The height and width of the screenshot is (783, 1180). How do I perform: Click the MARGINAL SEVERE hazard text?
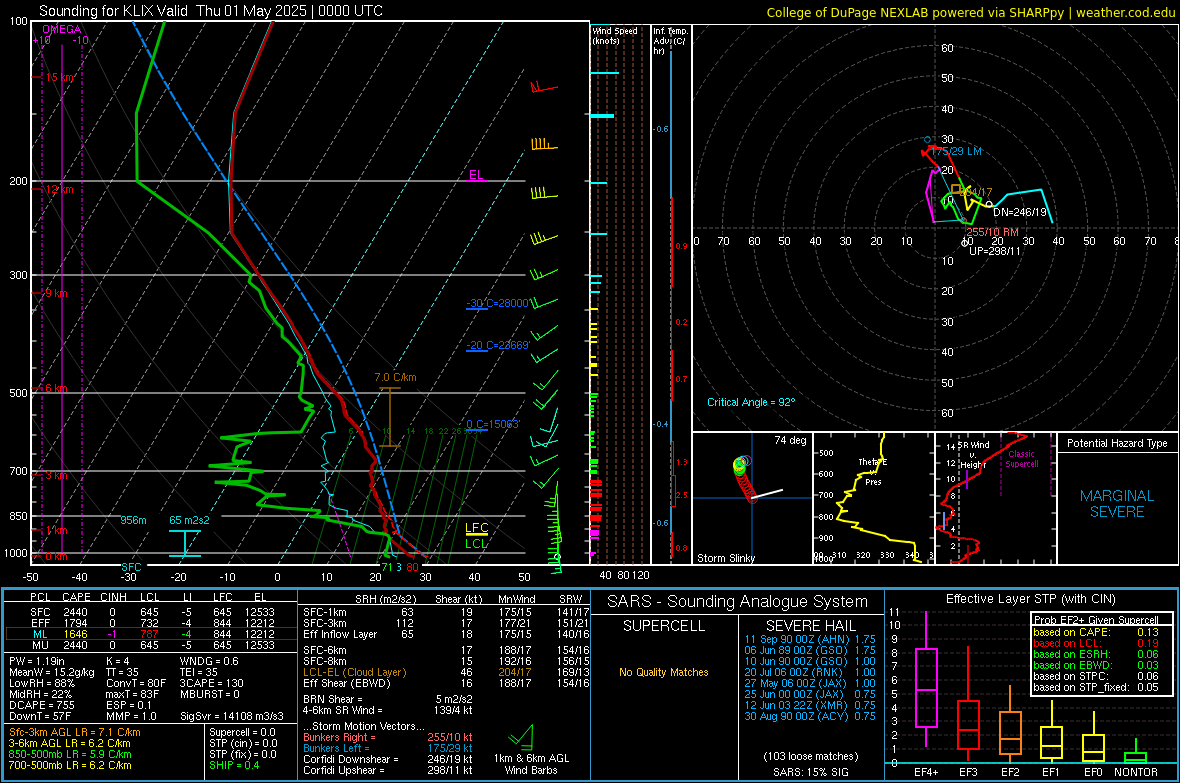coord(1117,504)
